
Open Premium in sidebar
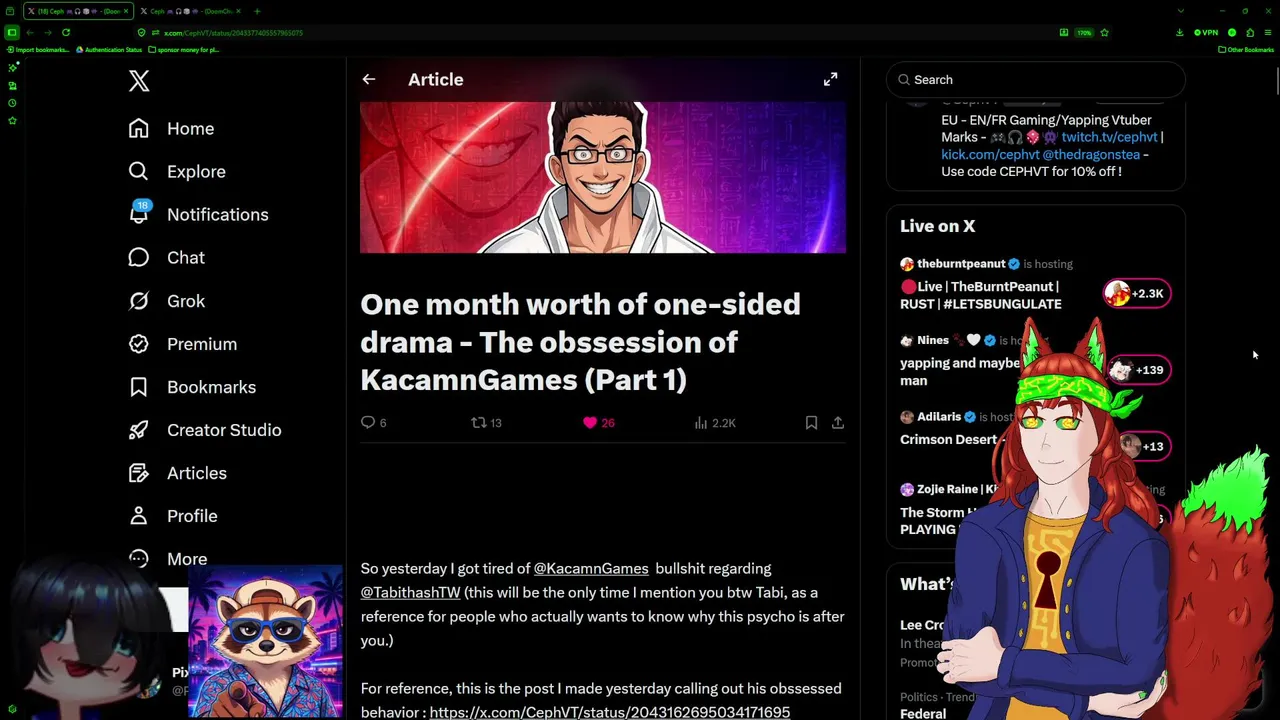coord(183,343)
